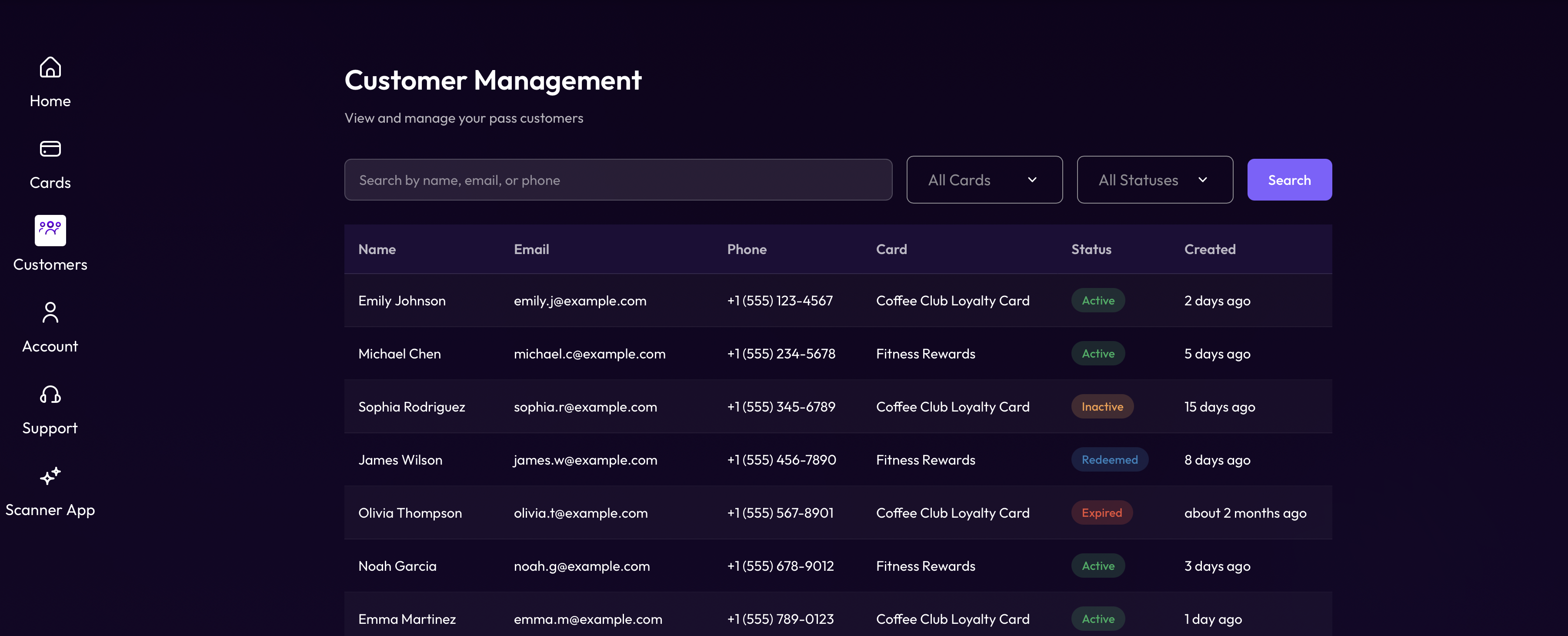This screenshot has width=1568, height=636.
Task: Click the Created column header
Action: (x=1209, y=249)
